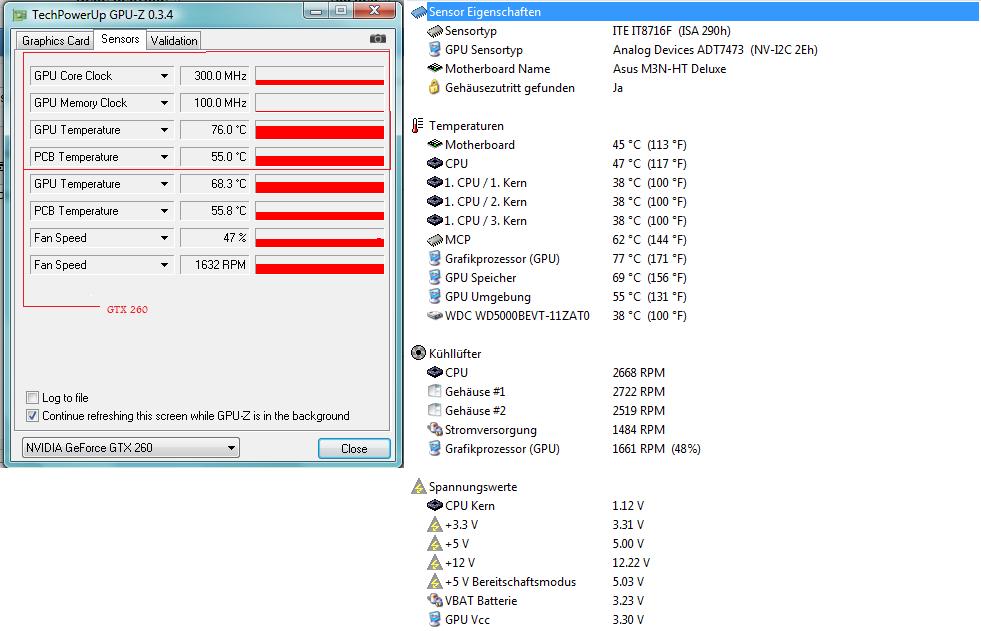Select the icon for 1. CPU / 3. Kern
981x631 pixels.
point(435,220)
